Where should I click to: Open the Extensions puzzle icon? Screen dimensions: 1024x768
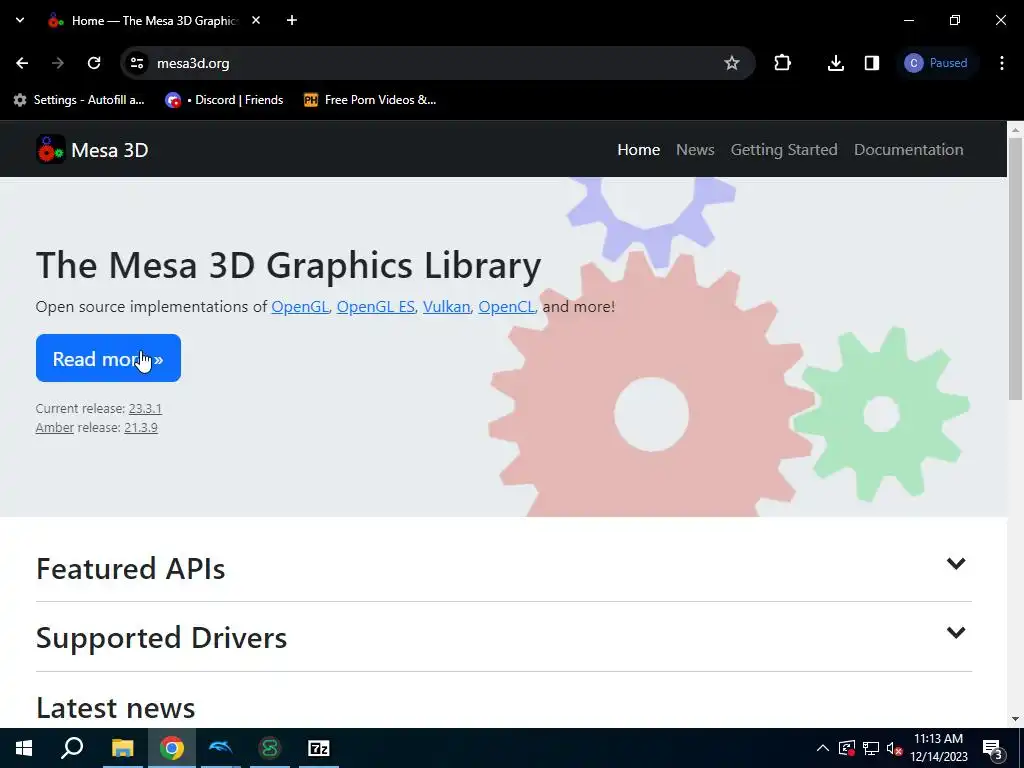(x=782, y=63)
